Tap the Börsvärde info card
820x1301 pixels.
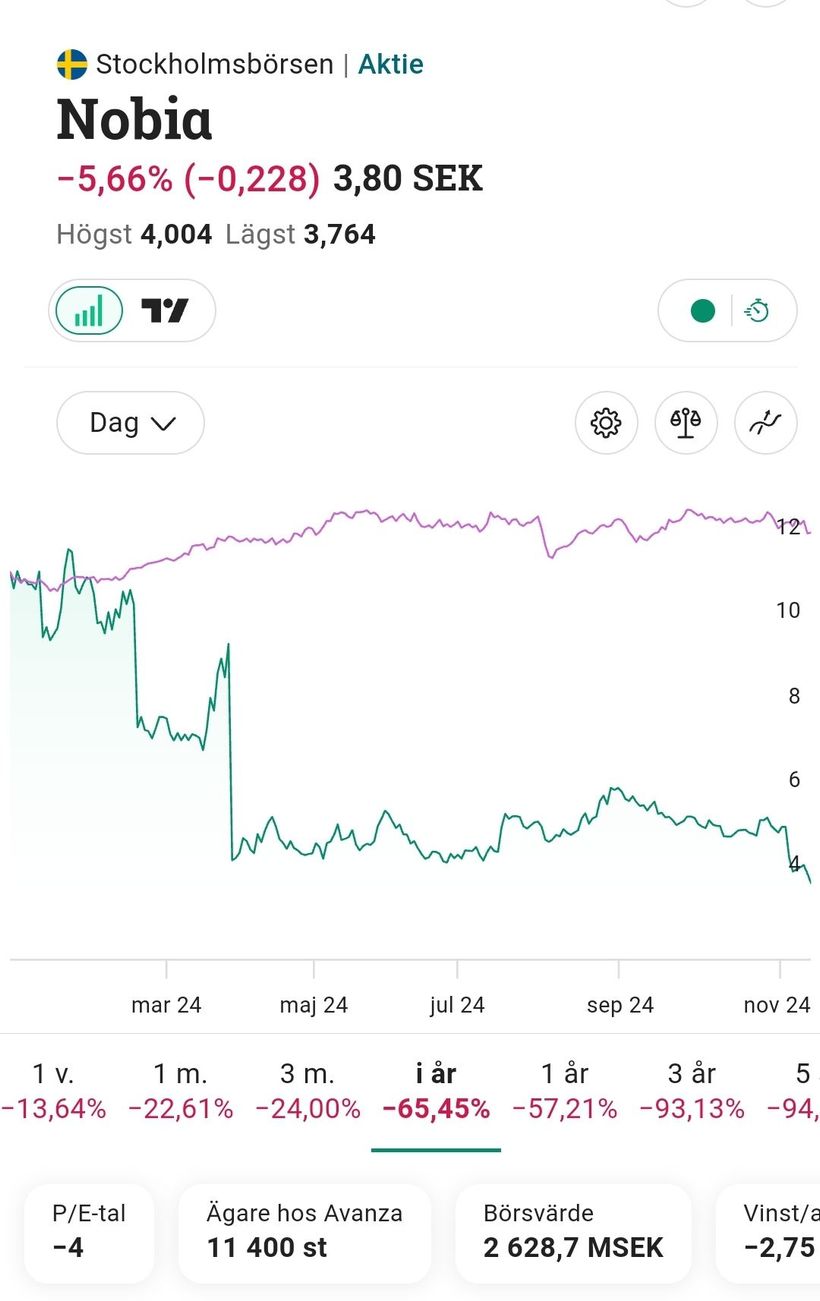click(573, 1232)
